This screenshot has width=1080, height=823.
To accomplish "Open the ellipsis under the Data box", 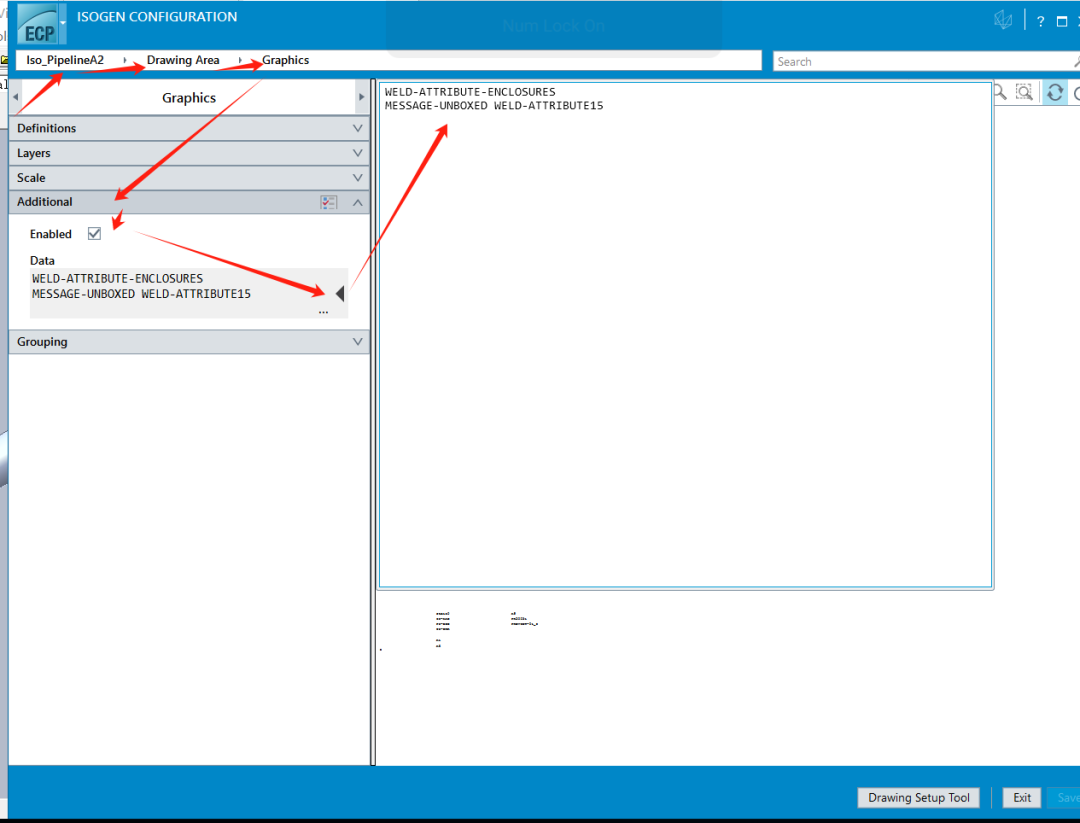I will coord(323,312).
